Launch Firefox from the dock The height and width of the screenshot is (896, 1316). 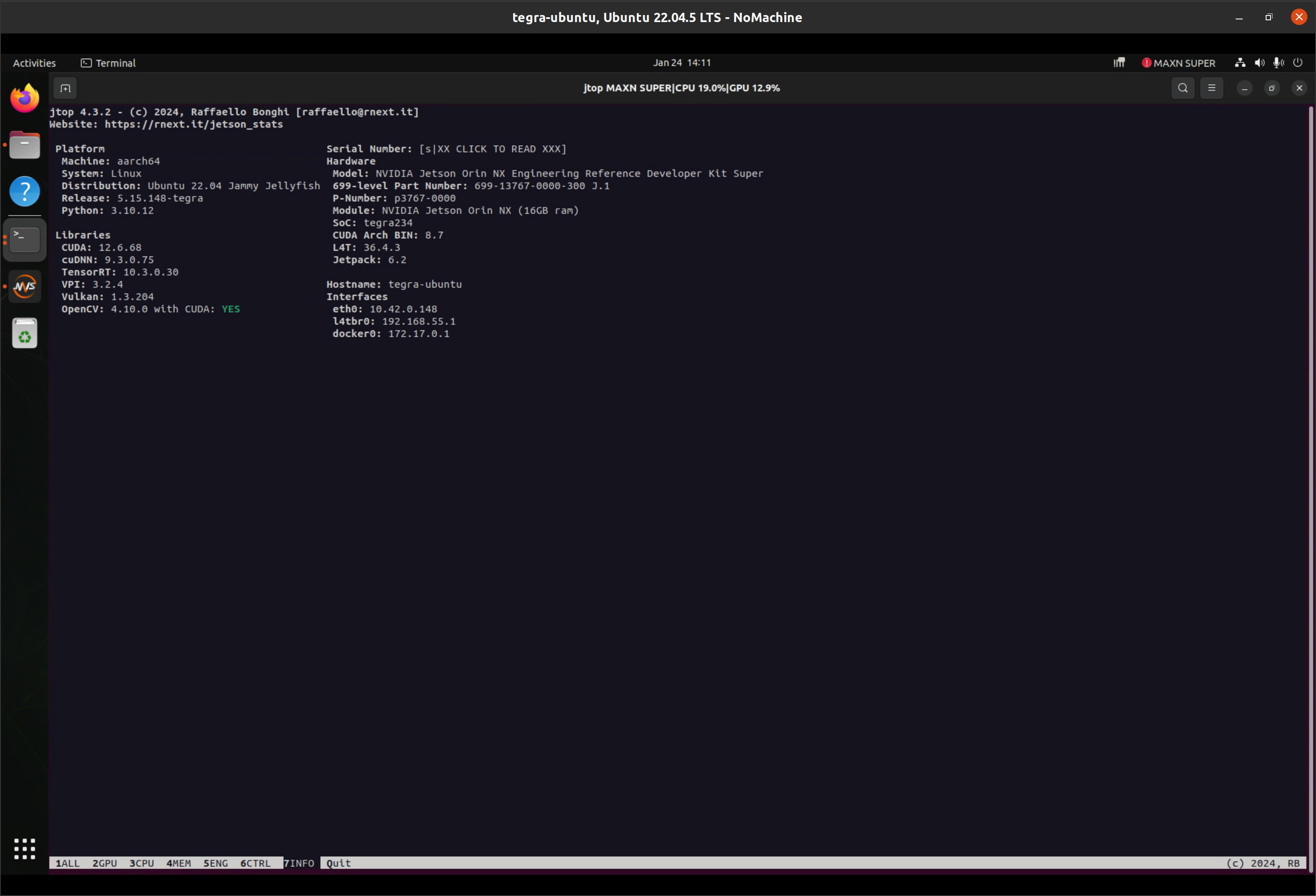pyautogui.click(x=24, y=98)
